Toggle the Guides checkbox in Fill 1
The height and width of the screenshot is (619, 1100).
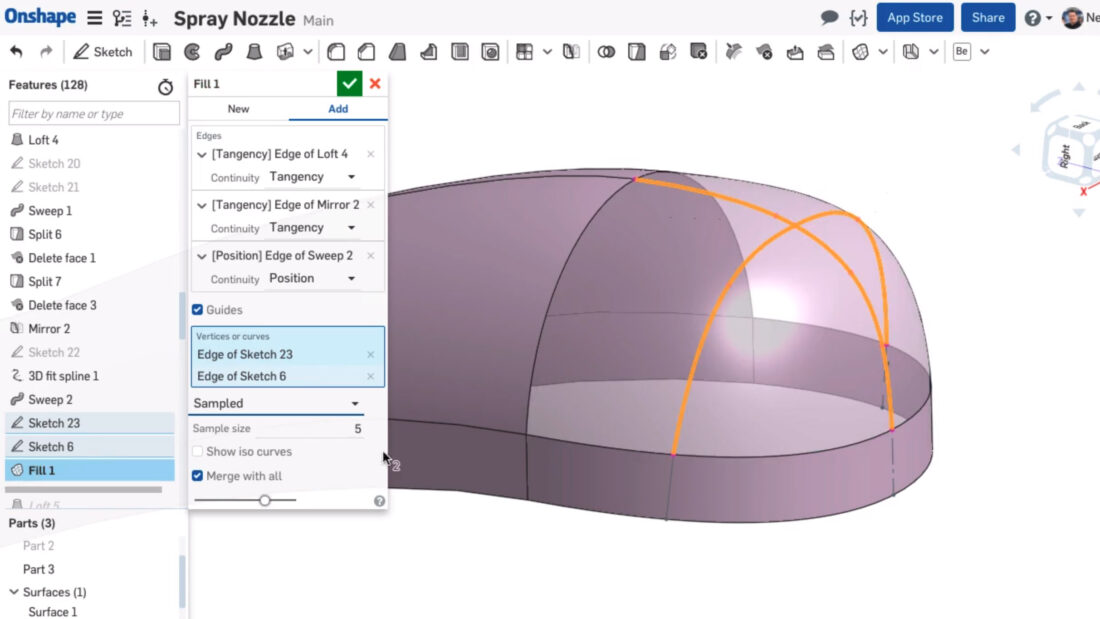pyautogui.click(x=197, y=310)
